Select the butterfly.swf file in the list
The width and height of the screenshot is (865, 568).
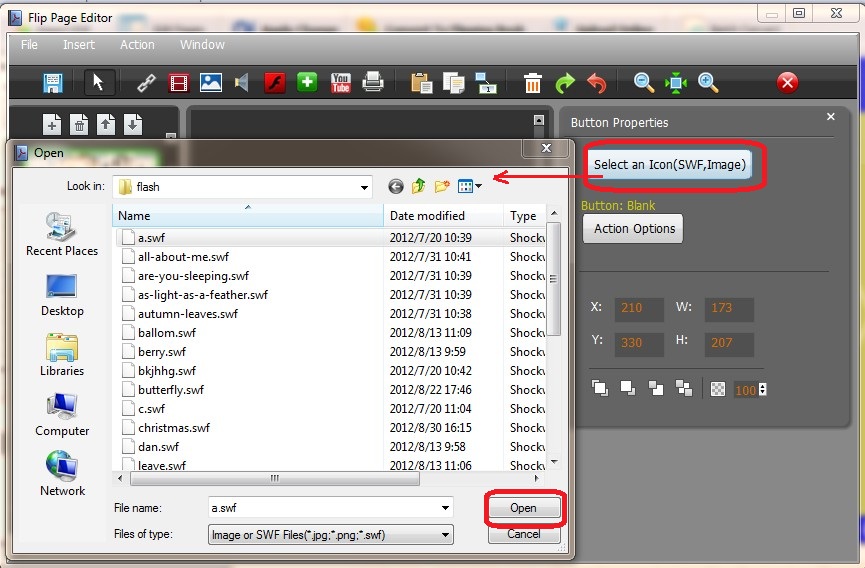coord(171,390)
